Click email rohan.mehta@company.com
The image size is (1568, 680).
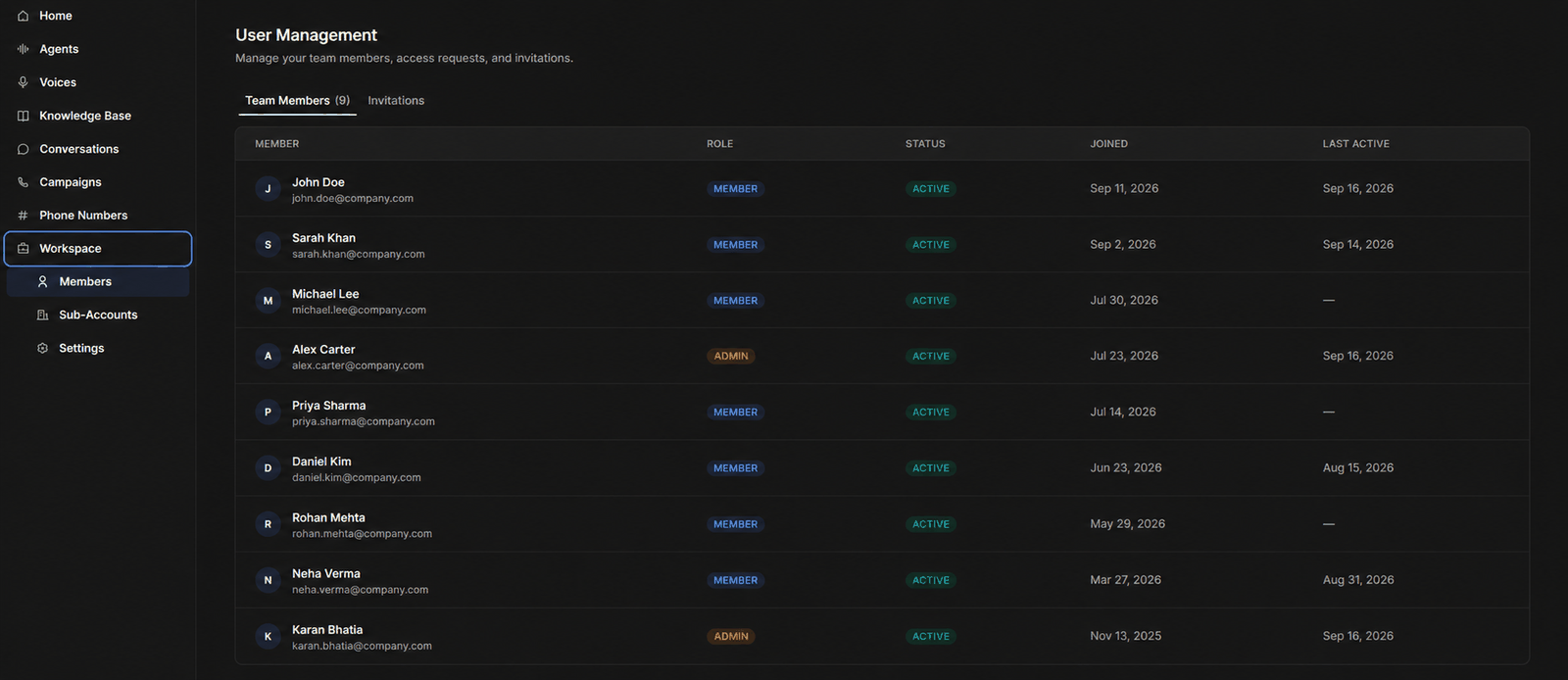[x=362, y=534]
